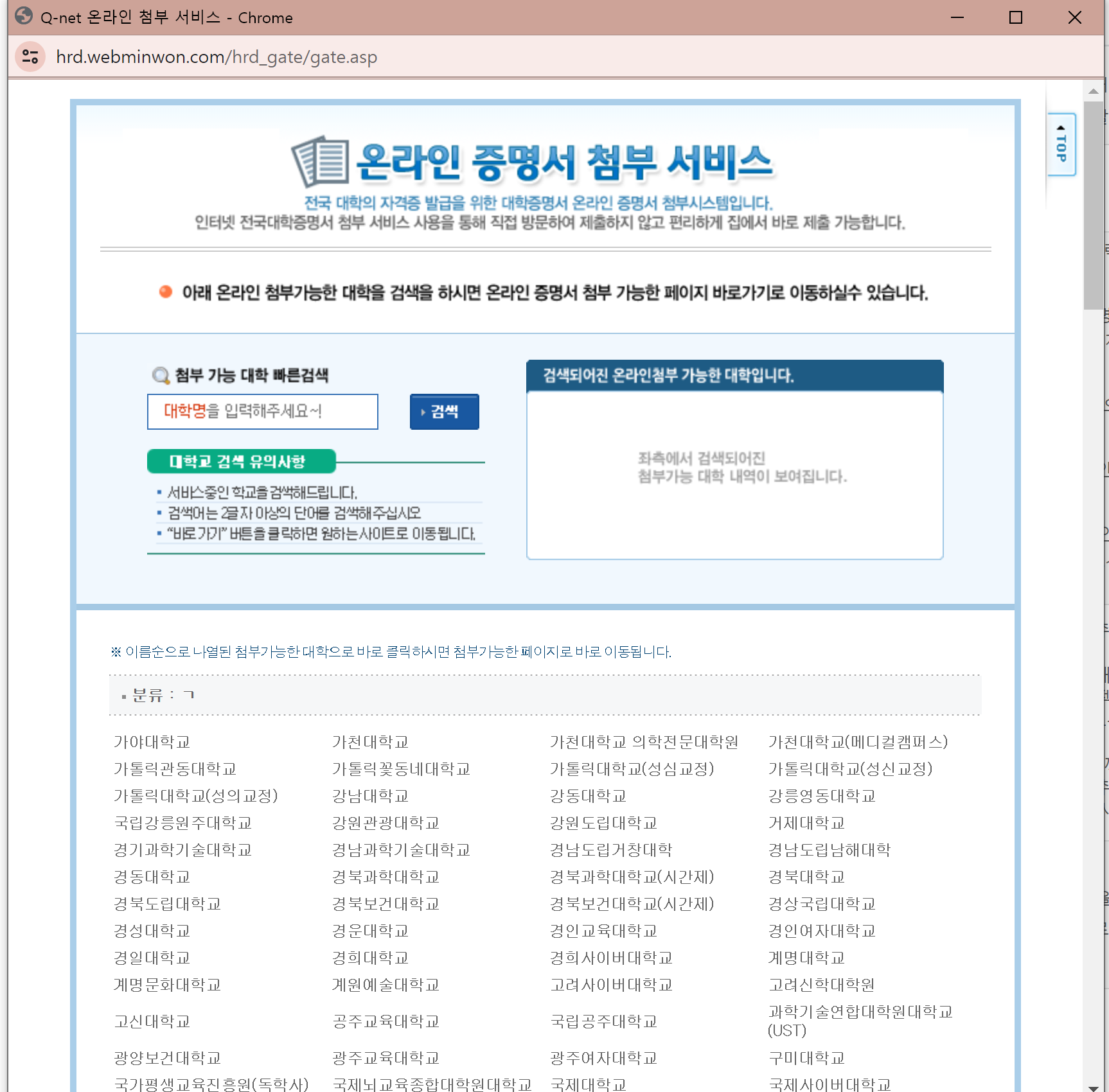Select 강릉영동대학교 from the list
Viewport: 1109px width, 1092px height.
(822, 796)
